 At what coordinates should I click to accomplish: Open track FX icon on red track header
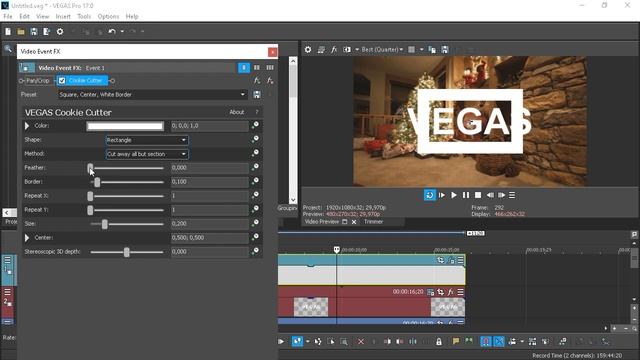[451, 292]
